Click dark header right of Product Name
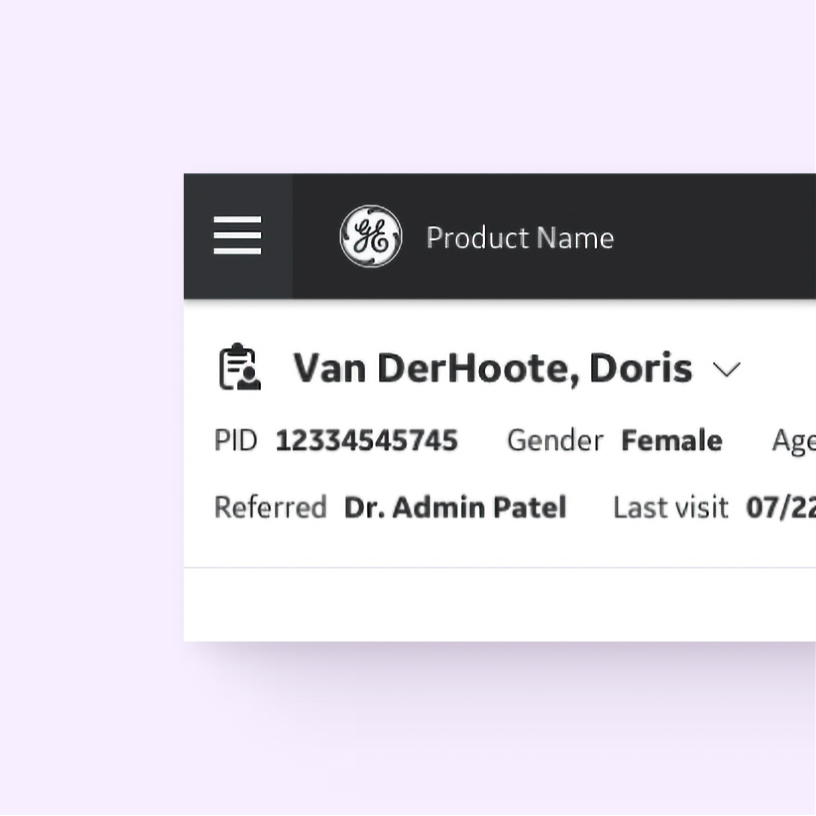 coord(720,237)
